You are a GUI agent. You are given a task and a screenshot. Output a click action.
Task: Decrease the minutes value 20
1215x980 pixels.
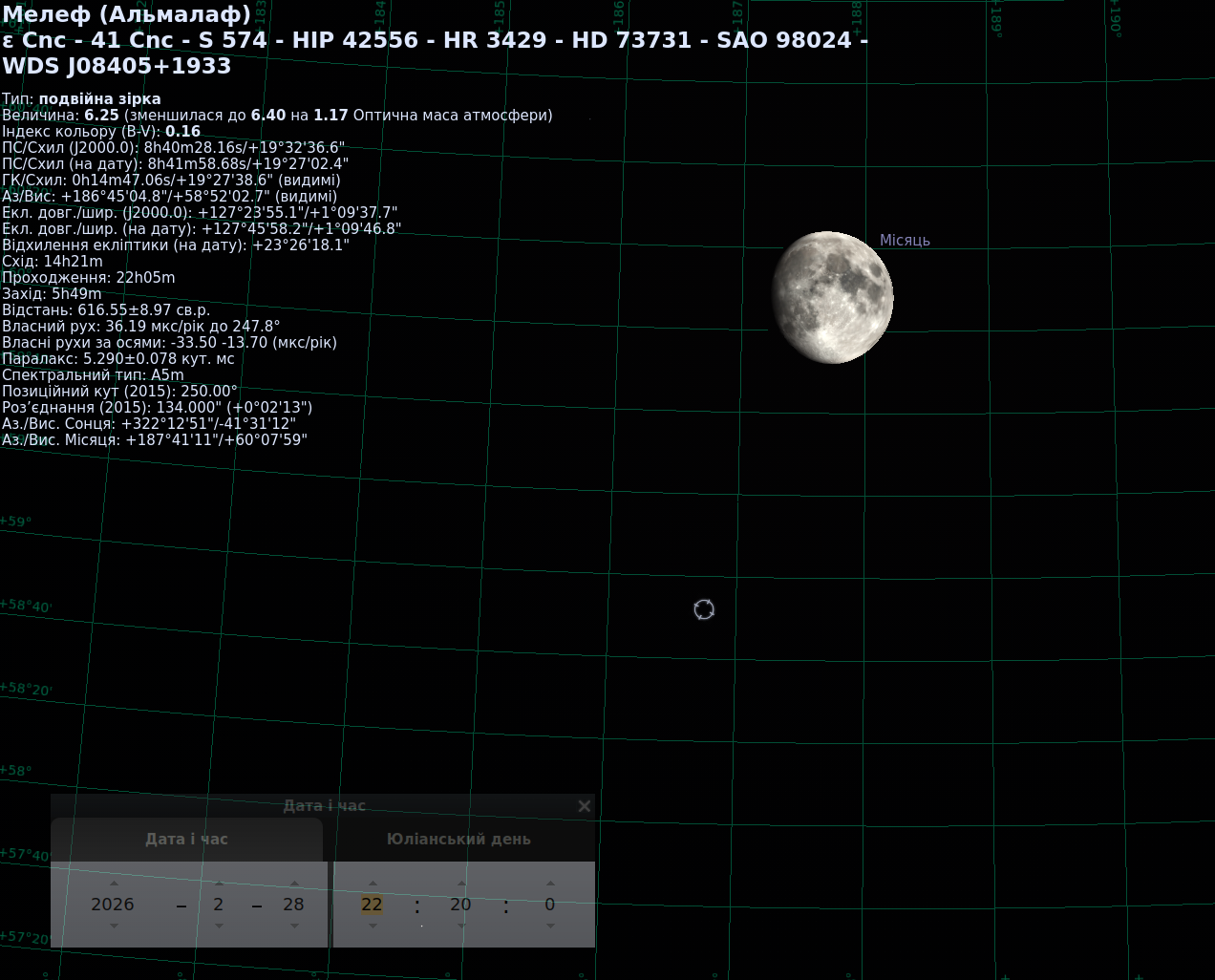[x=461, y=926]
